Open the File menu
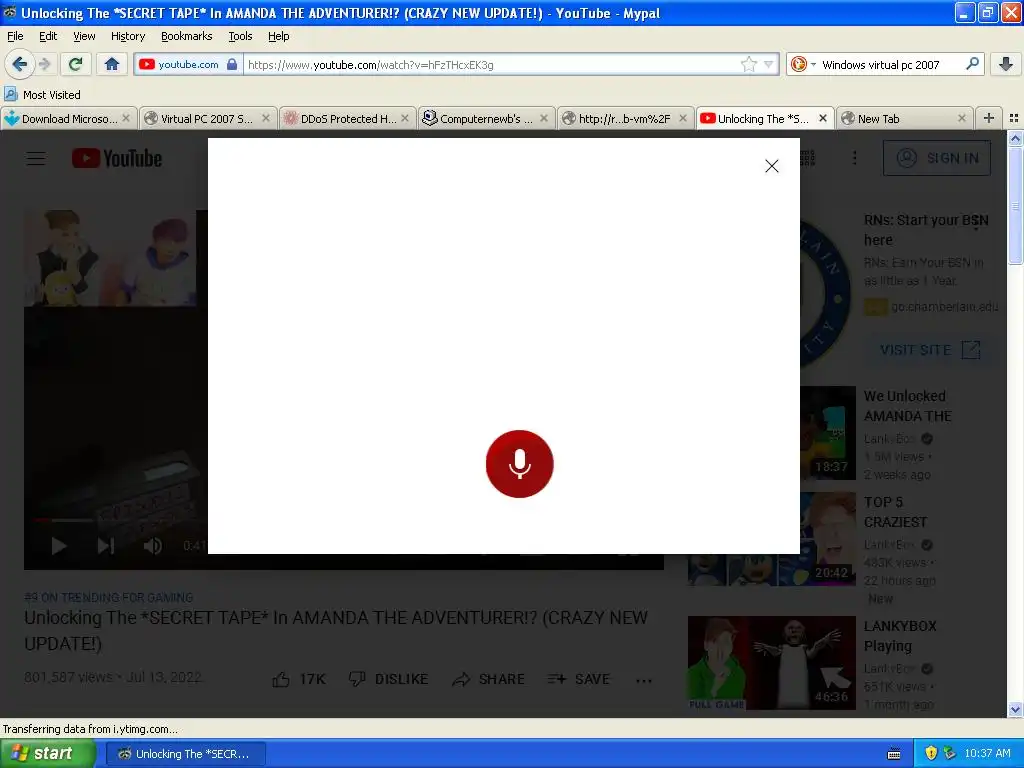 (x=15, y=36)
